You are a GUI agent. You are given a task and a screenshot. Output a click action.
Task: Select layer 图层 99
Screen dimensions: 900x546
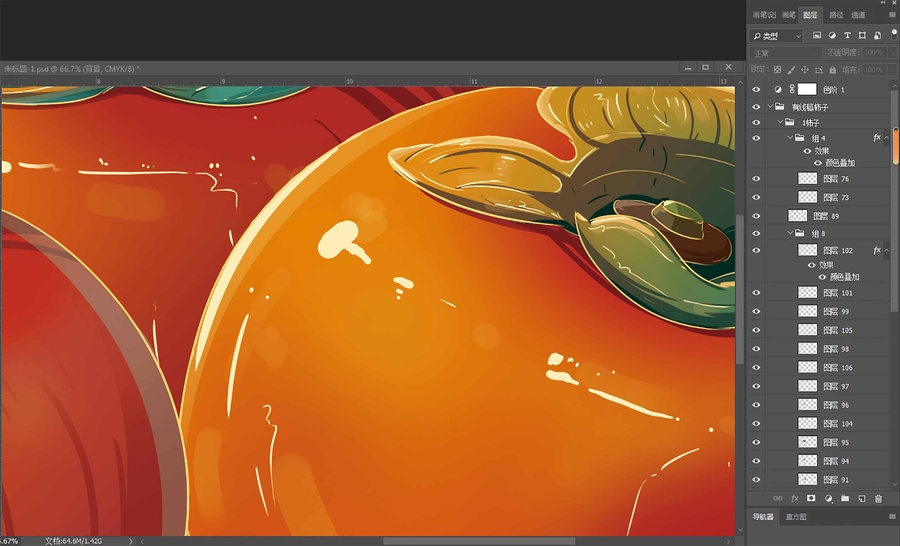point(836,312)
